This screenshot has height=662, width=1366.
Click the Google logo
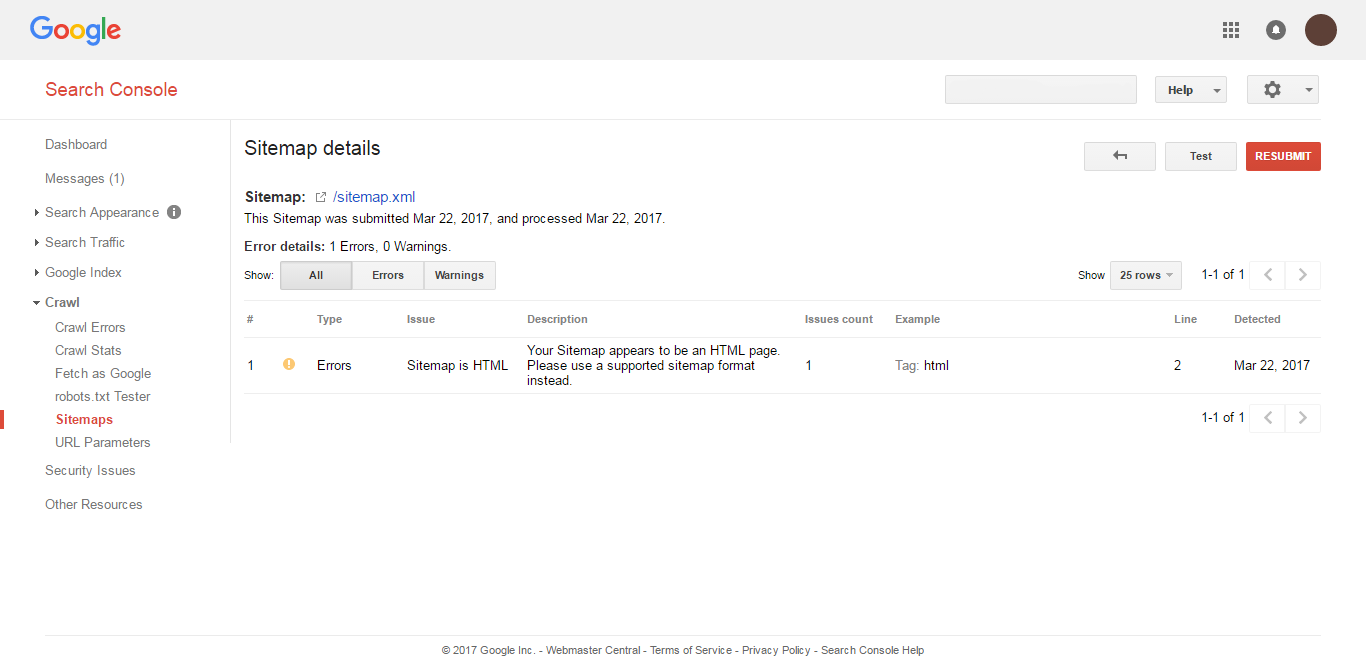tap(75, 30)
